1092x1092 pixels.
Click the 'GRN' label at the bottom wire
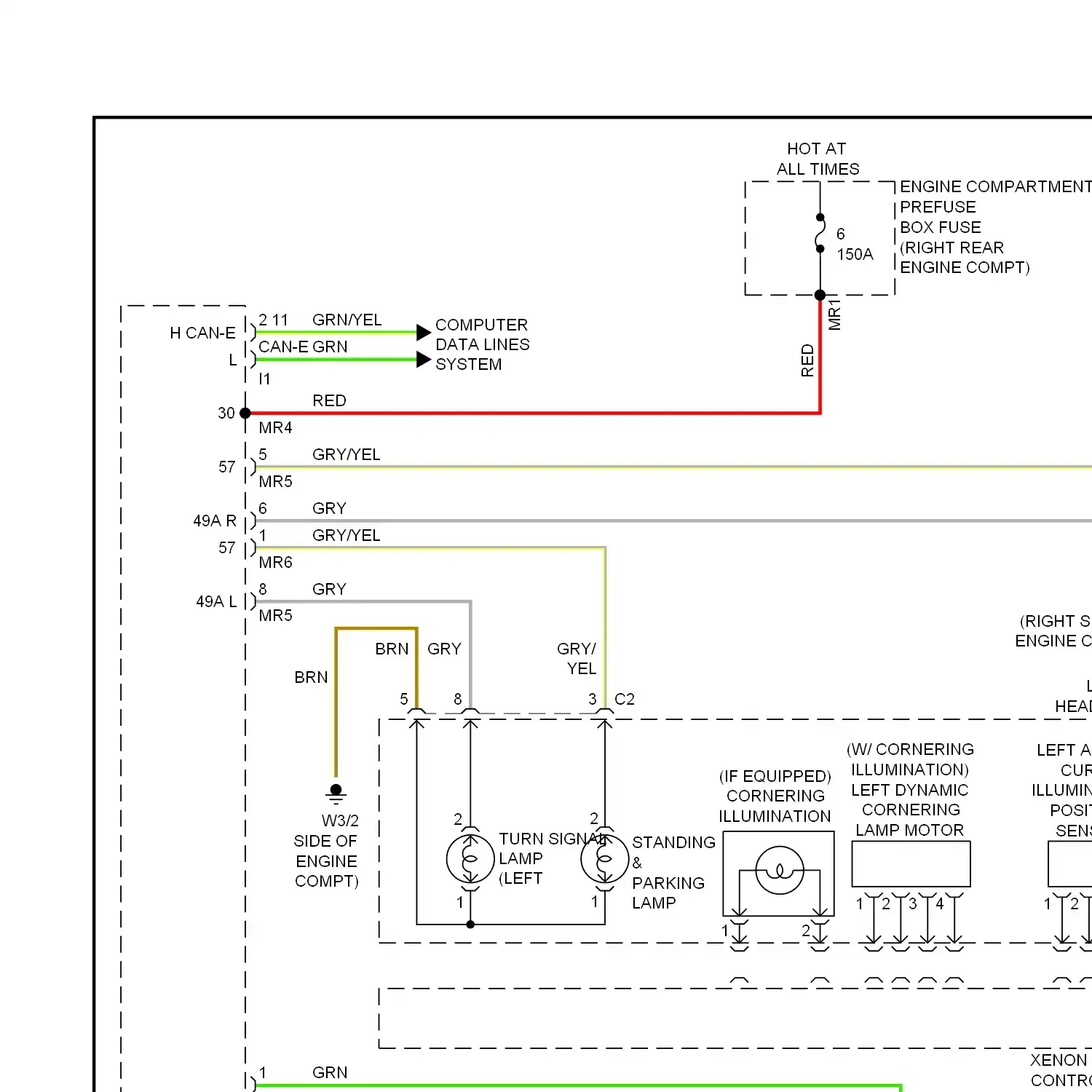330,1072
